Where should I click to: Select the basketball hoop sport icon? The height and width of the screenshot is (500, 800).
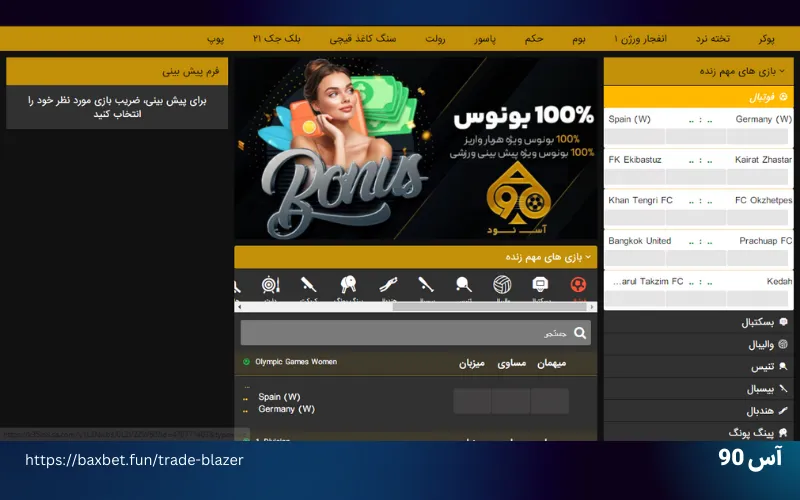click(540, 286)
